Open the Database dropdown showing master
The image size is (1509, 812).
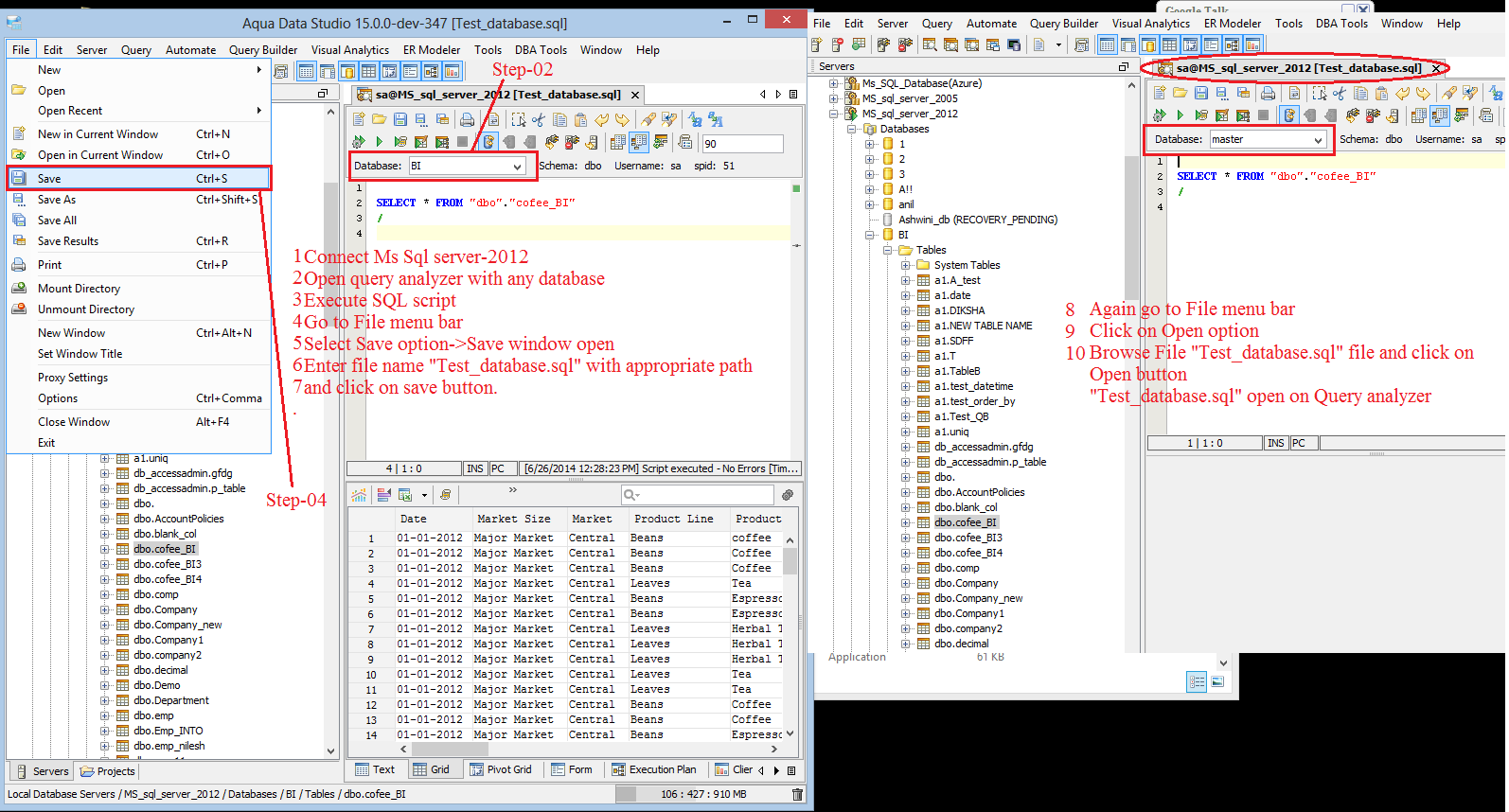point(1268,139)
